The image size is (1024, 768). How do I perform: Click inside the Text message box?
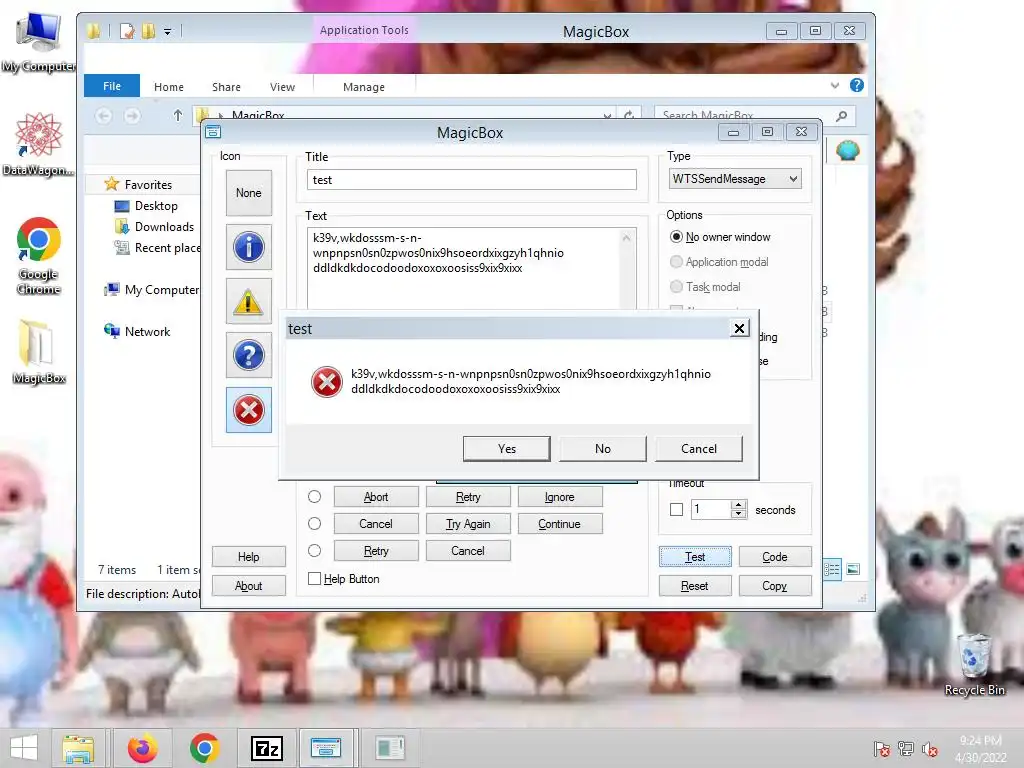point(465,268)
